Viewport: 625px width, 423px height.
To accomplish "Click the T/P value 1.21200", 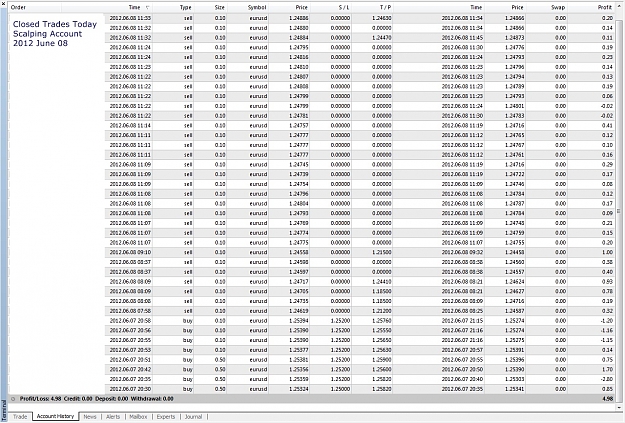I will pos(381,311).
